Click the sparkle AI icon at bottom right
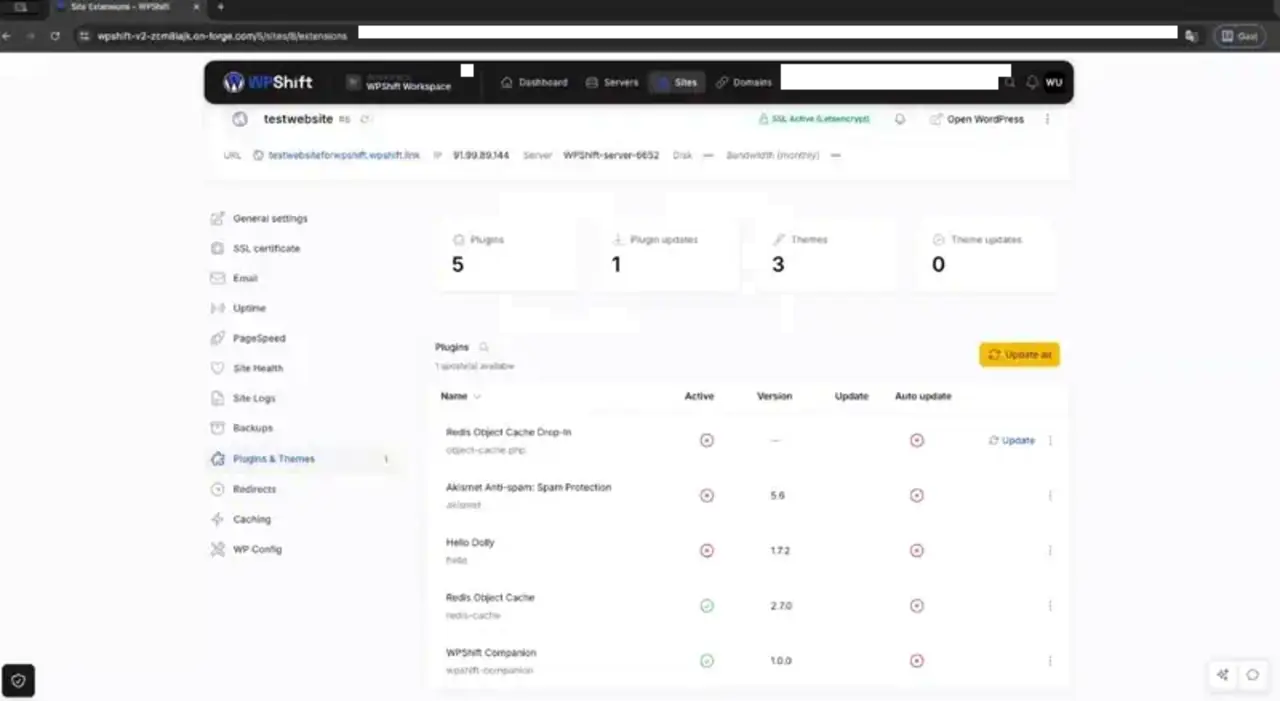Screen dimensions: 1280x701 [x=1222, y=675]
